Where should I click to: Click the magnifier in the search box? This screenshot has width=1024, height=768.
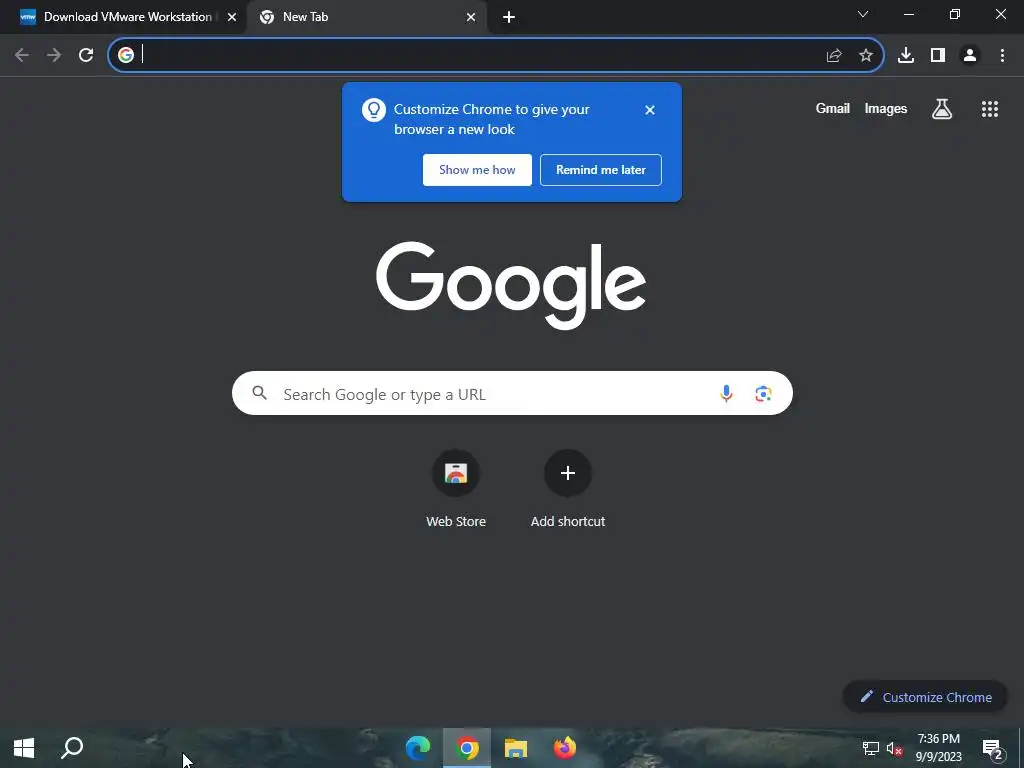(260, 392)
